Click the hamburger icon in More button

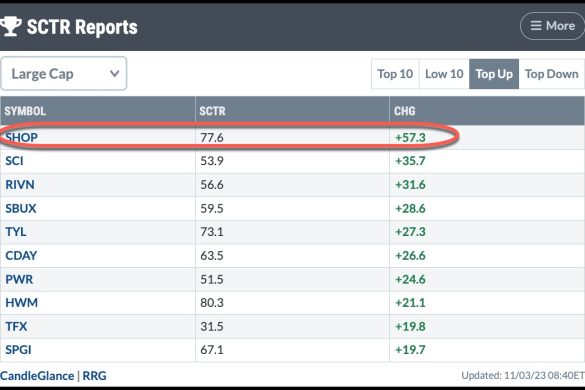click(536, 26)
